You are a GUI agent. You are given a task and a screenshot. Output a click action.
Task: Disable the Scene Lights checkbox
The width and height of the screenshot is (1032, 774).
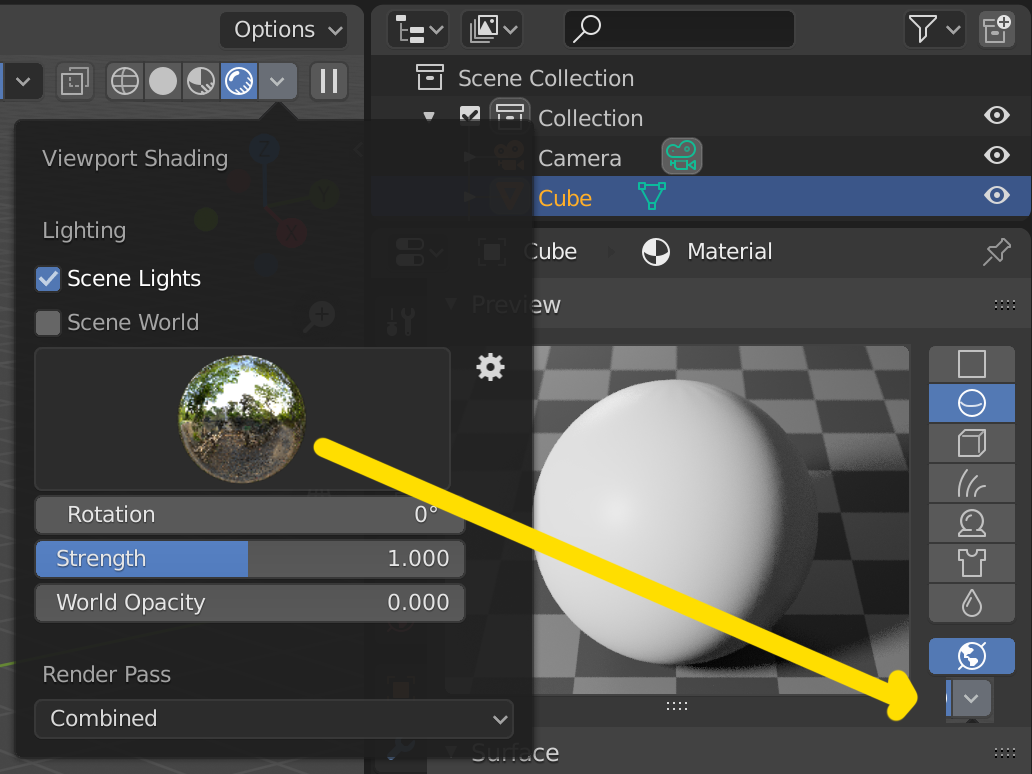click(48, 278)
